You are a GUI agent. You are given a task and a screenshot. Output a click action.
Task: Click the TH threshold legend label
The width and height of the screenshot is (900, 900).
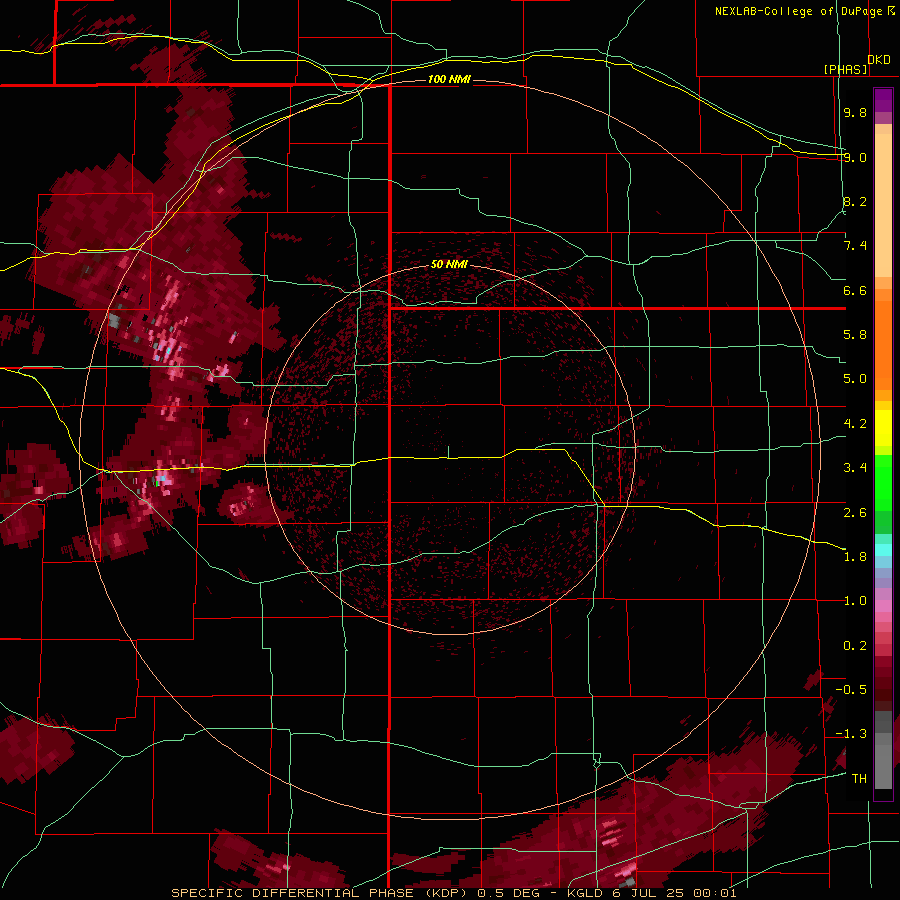(859, 779)
